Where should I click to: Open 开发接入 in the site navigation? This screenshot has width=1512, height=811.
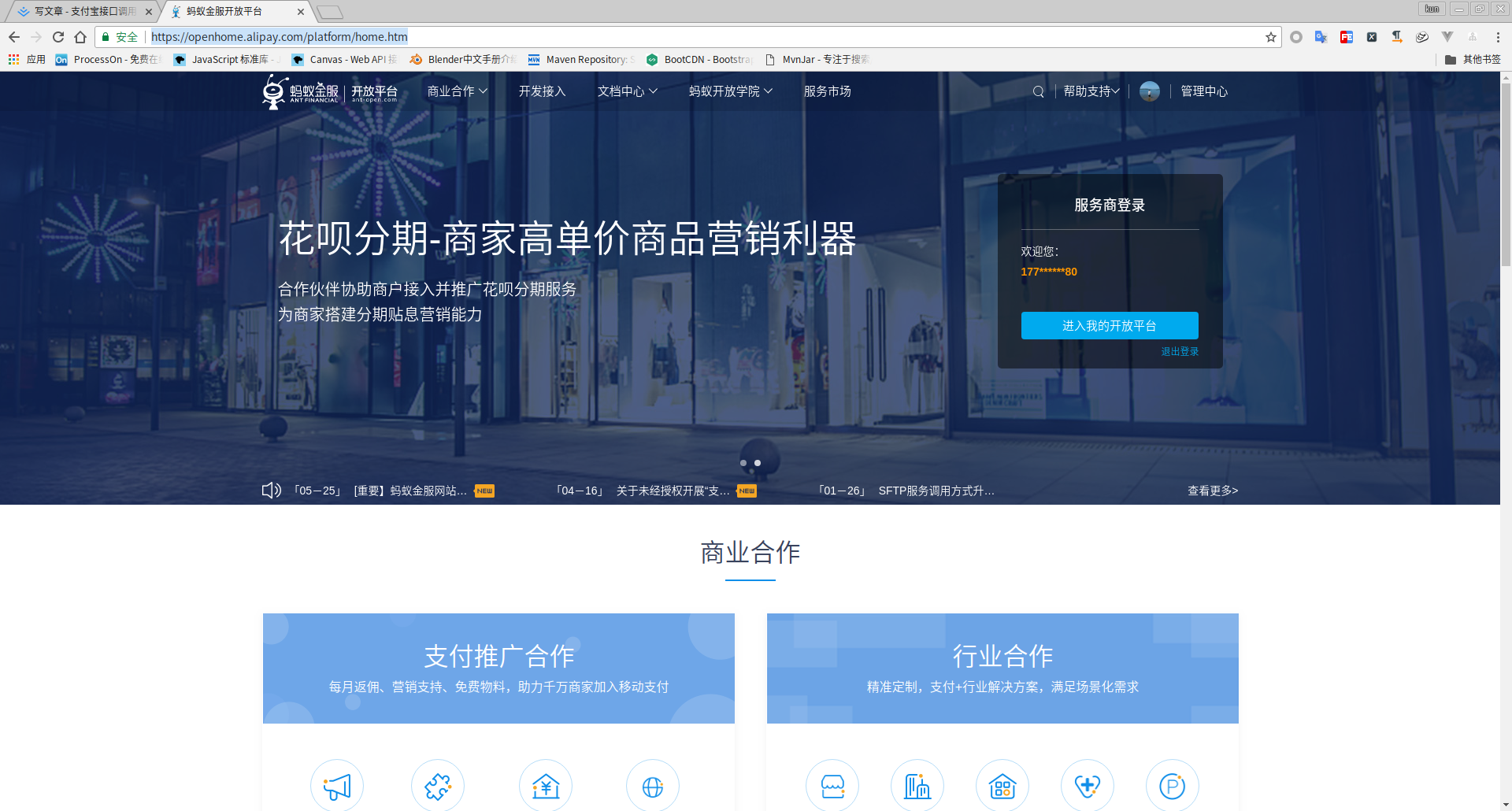[542, 91]
